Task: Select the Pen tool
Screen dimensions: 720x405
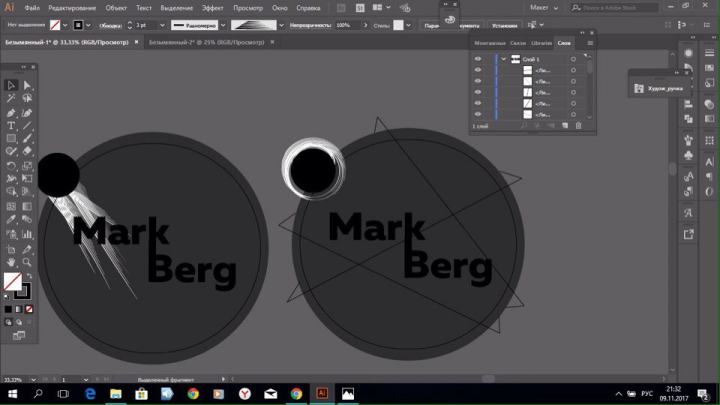Action: click(11, 113)
